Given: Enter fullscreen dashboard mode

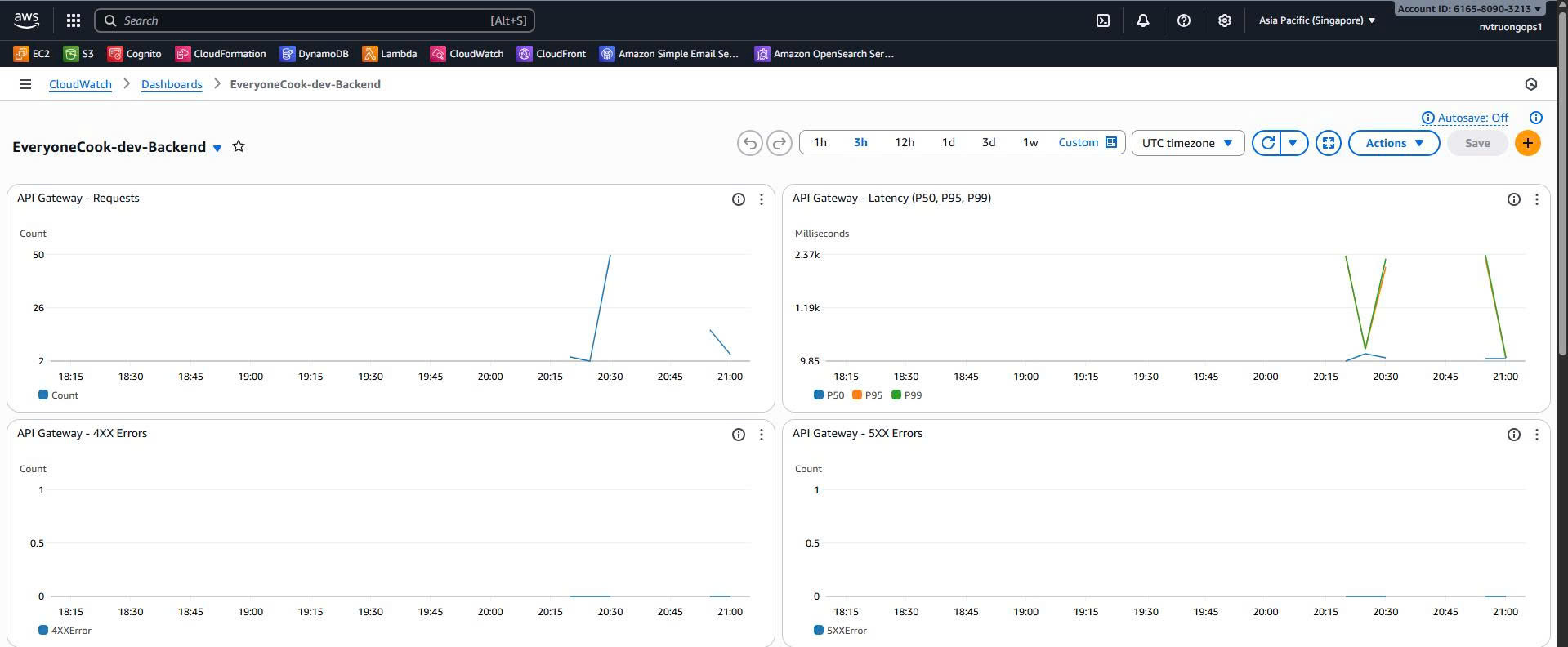Looking at the screenshot, I should click(x=1329, y=143).
